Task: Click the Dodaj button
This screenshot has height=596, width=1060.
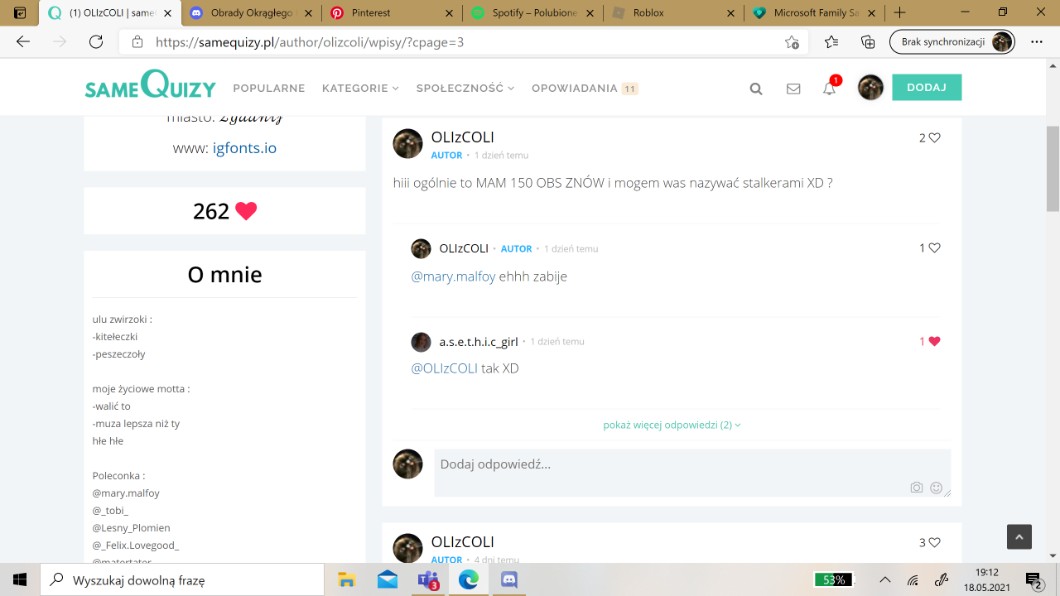Action: click(926, 88)
